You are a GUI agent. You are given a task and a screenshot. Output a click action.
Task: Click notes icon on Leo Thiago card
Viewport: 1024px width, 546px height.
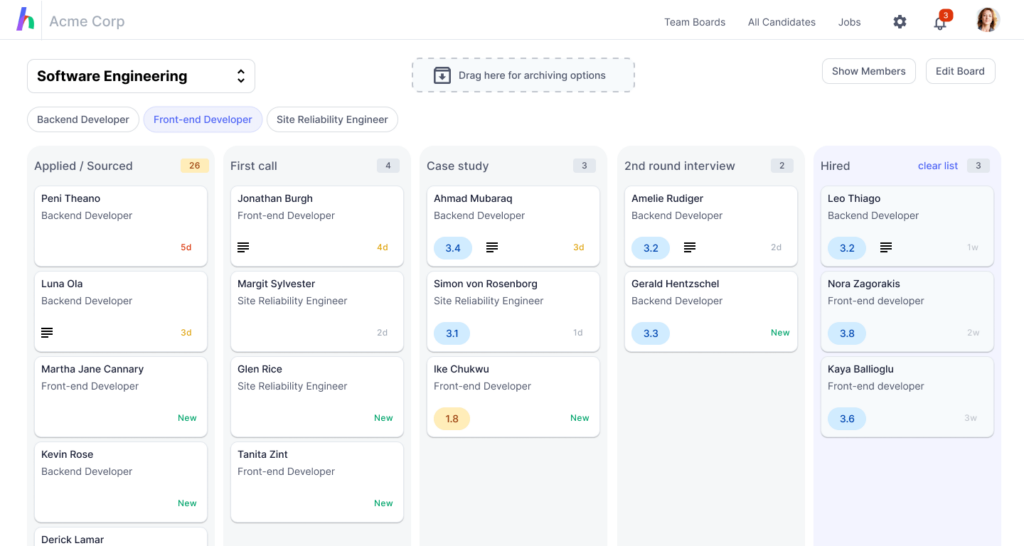(885, 247)
